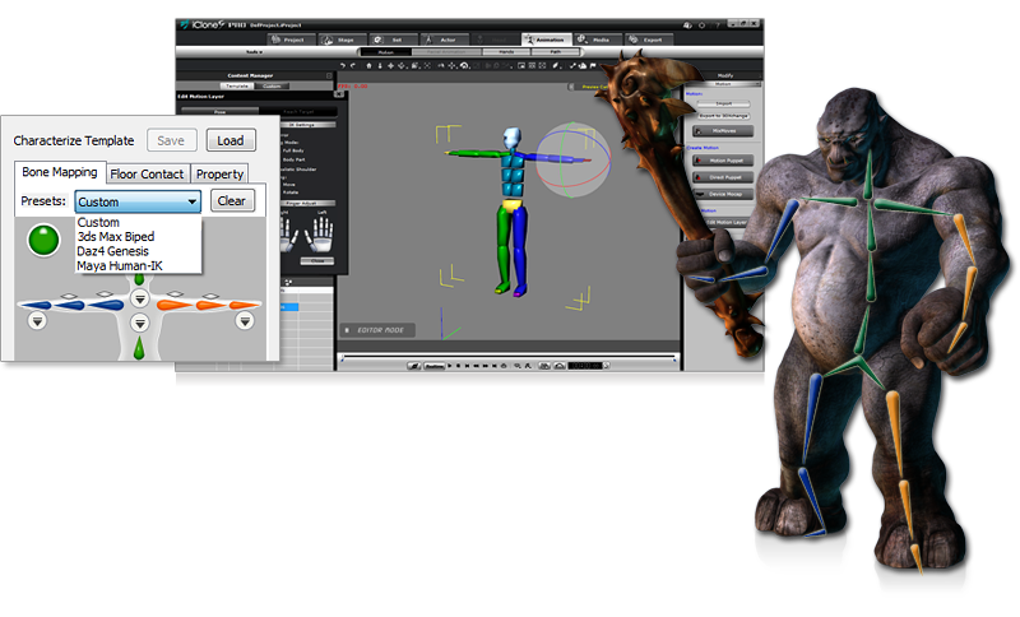Click the Realtime mode button
The width and height of the screenshot is (1020, 617).
[x=434, y=366]
